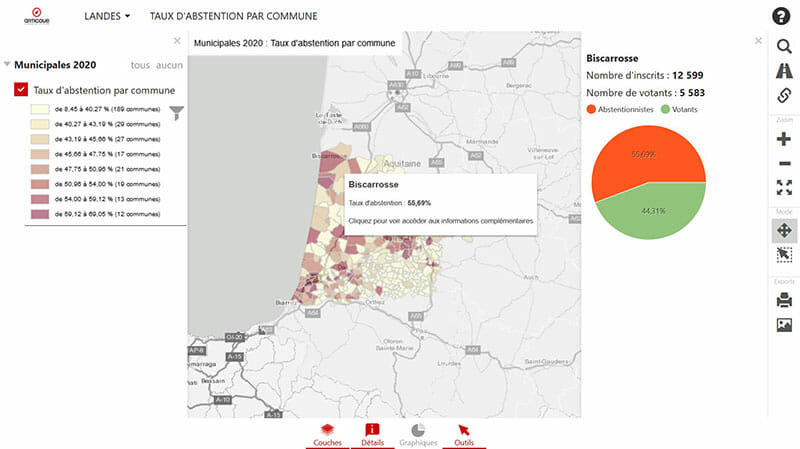Open the Outils tab
This screenshot has height=449, width=800.
click(464, 435)
